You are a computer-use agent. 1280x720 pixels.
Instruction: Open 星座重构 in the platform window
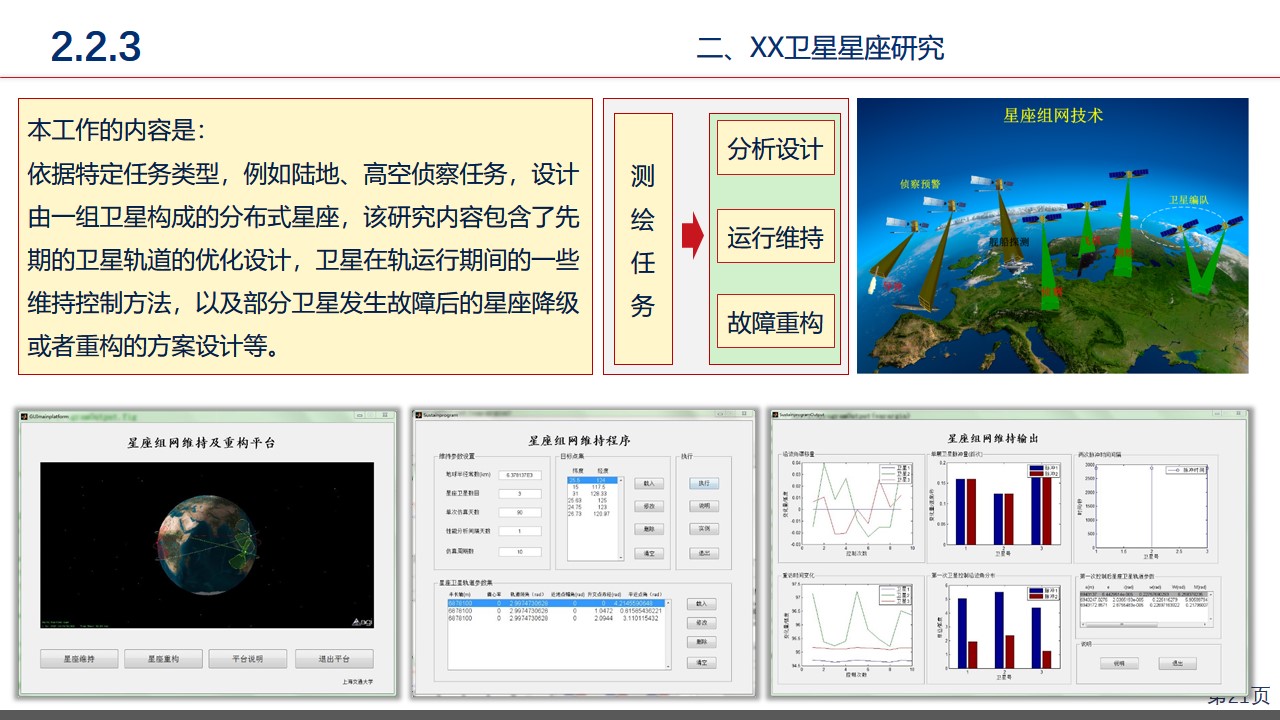pyautogui.click(x=164, y=659)
